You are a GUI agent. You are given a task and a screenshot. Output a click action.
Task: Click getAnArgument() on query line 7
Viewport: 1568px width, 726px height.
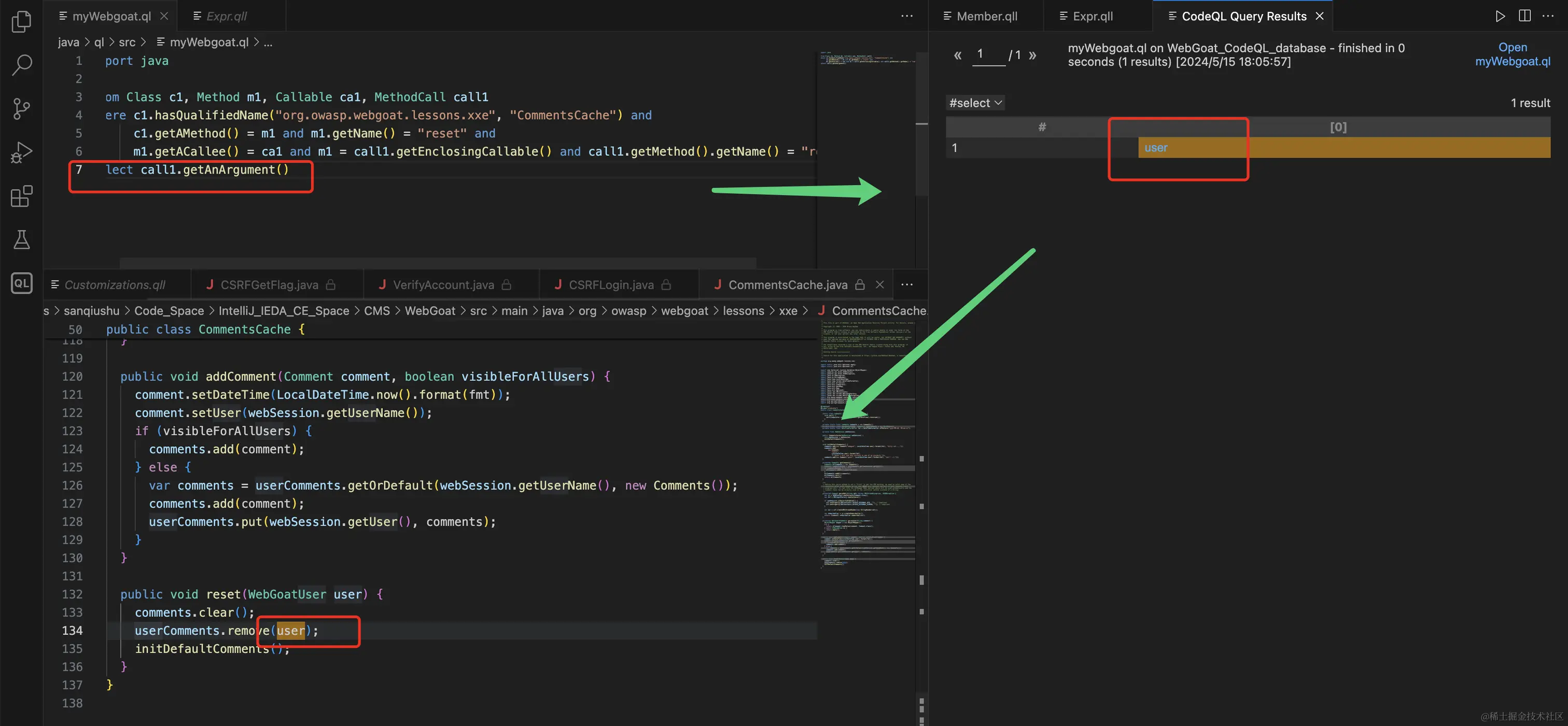coord(235,170)
